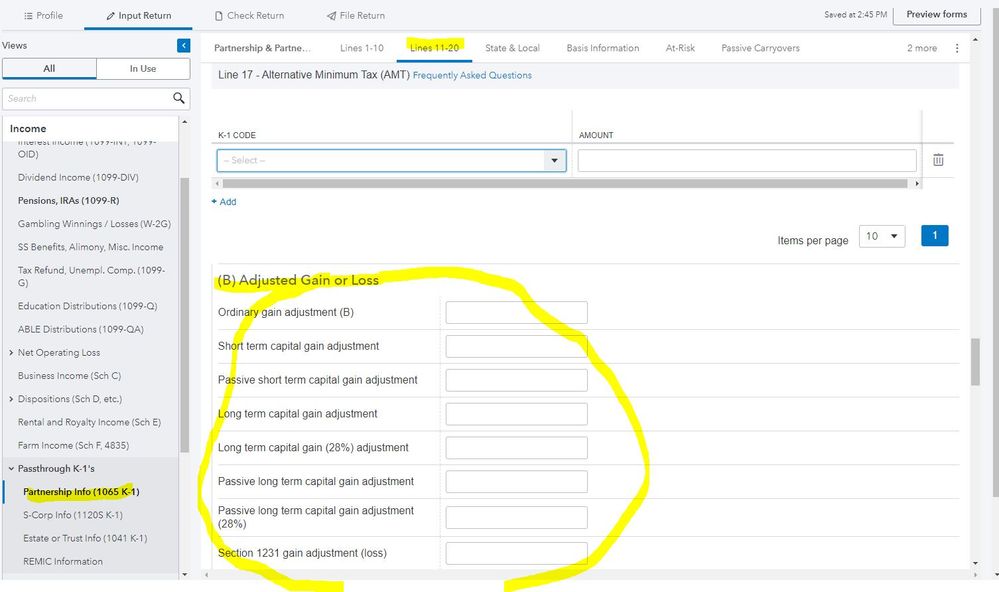The width and height of the screenshot is (999, 592).
Task: Toggle the In Use views filter
Action: 143,69
